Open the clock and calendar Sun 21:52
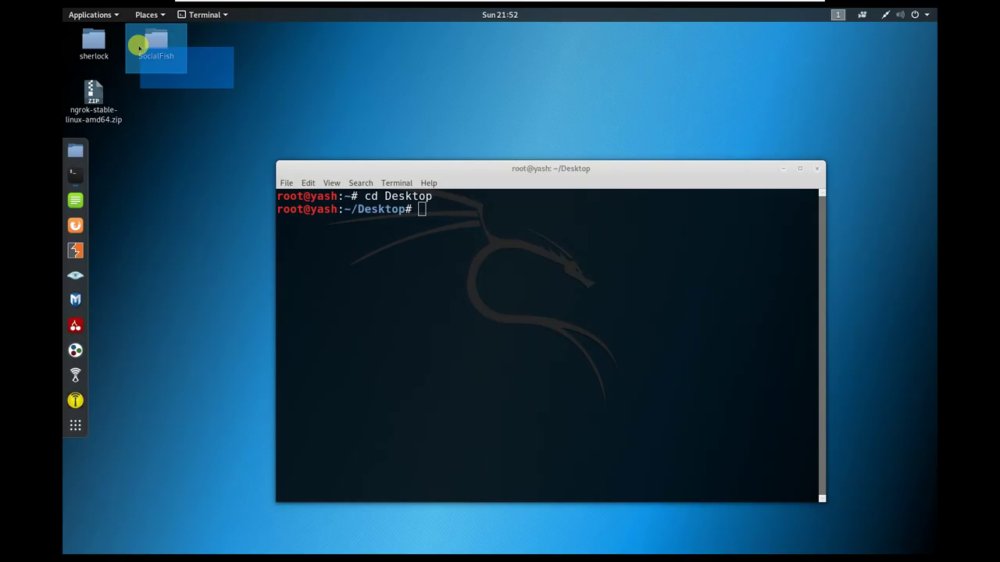 [x=500, y=15]
